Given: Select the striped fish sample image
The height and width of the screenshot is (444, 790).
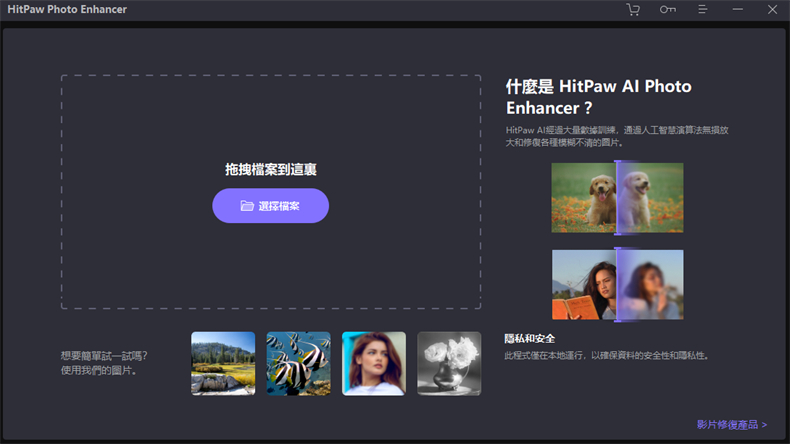Looking at the screenshot, I should click(x=298, y=363).
